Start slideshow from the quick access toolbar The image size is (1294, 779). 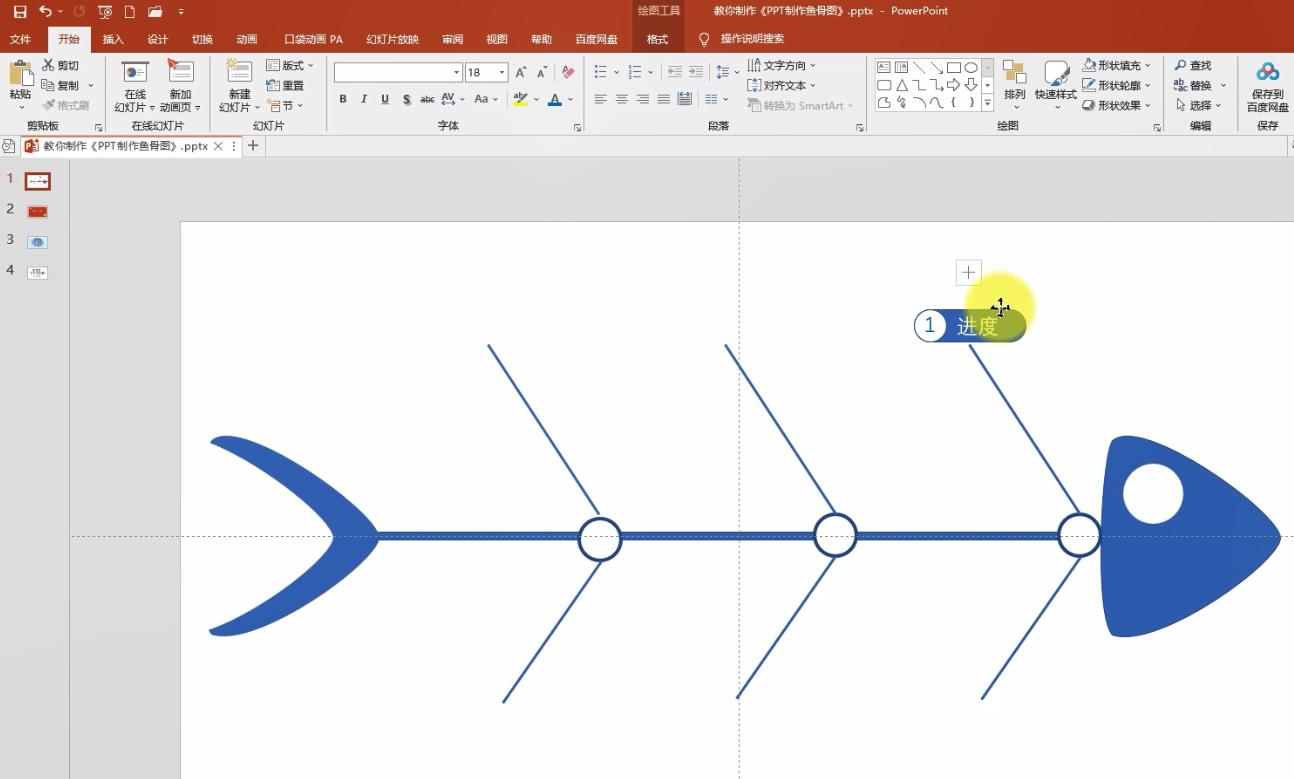tap(105, 12)
